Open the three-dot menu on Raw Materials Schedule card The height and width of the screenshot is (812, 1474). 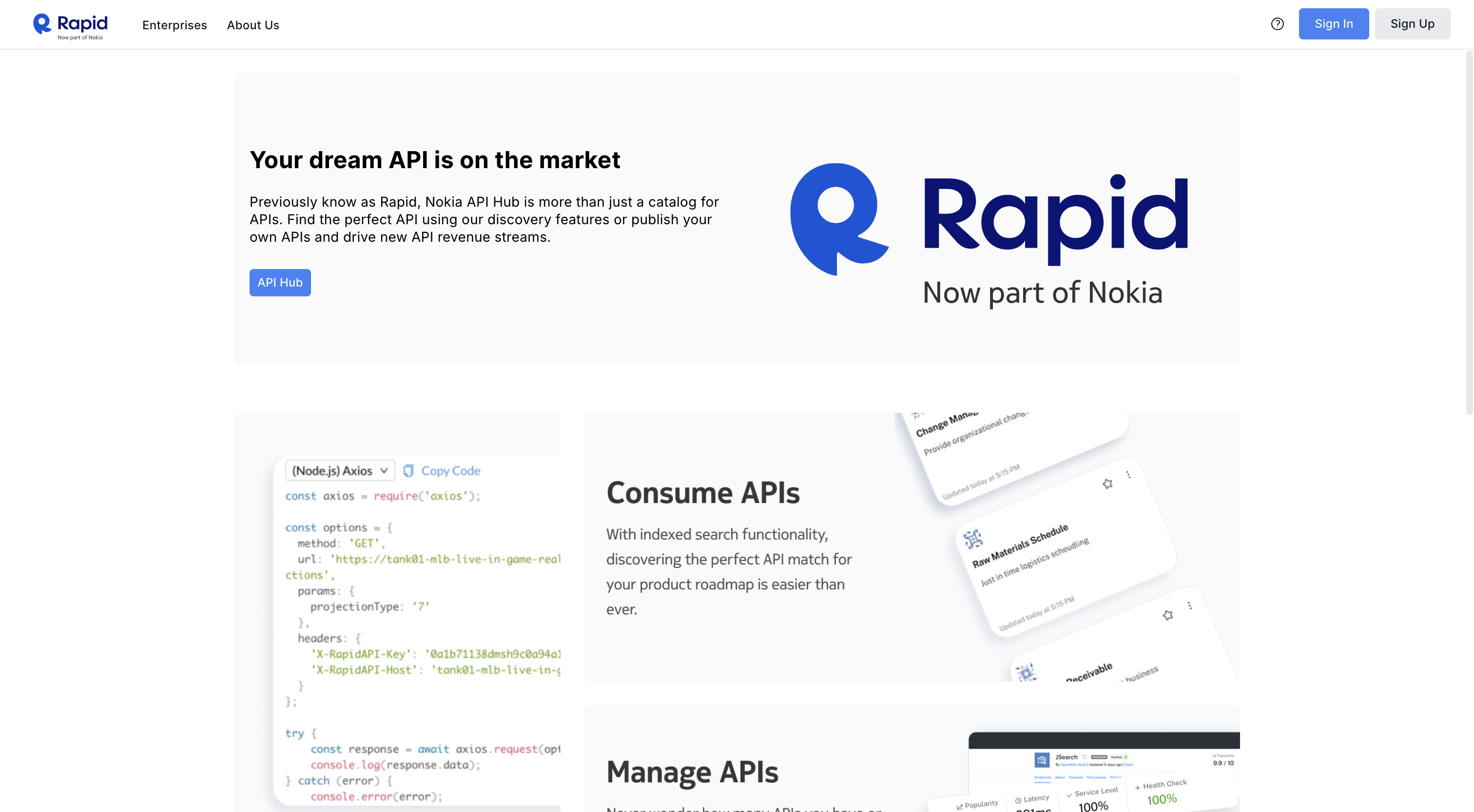pyautogui.click(x=1128, y=474)
